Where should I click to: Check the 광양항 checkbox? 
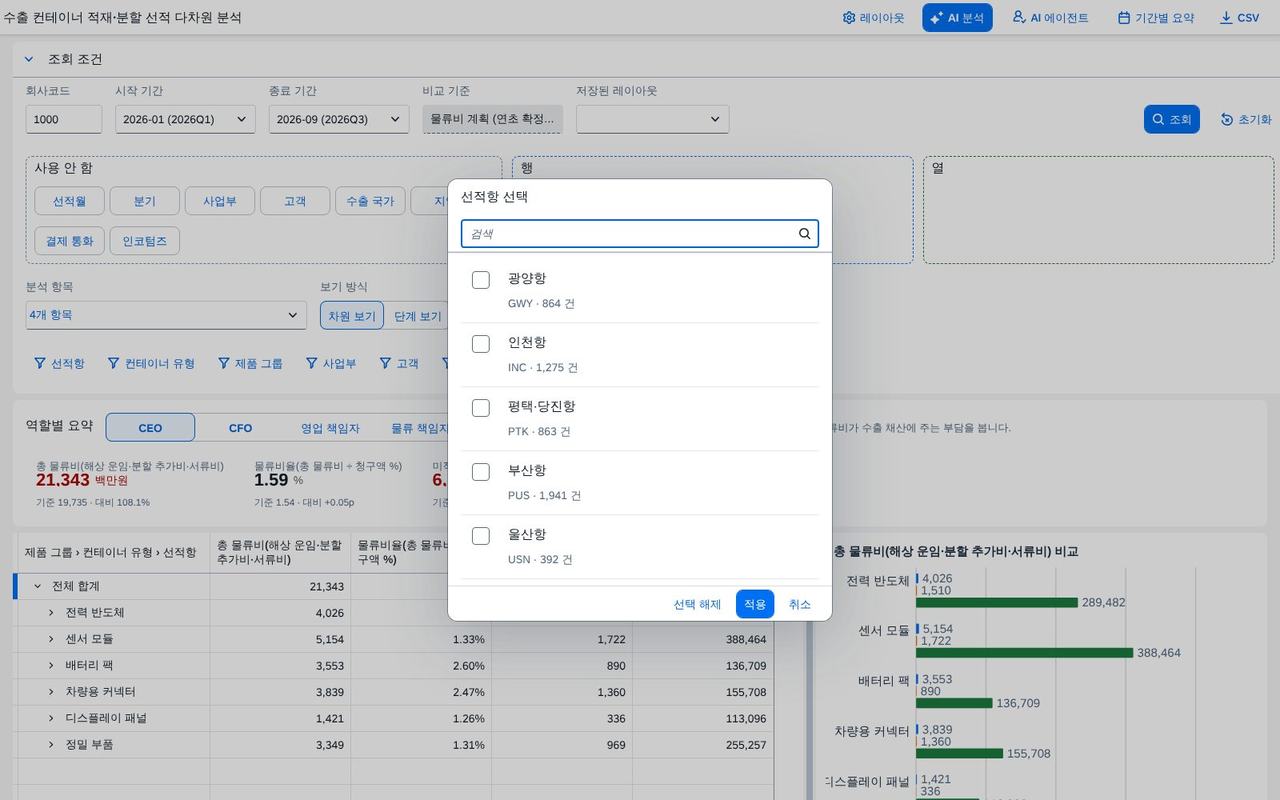pyautogui.click(x=481, y=280)
